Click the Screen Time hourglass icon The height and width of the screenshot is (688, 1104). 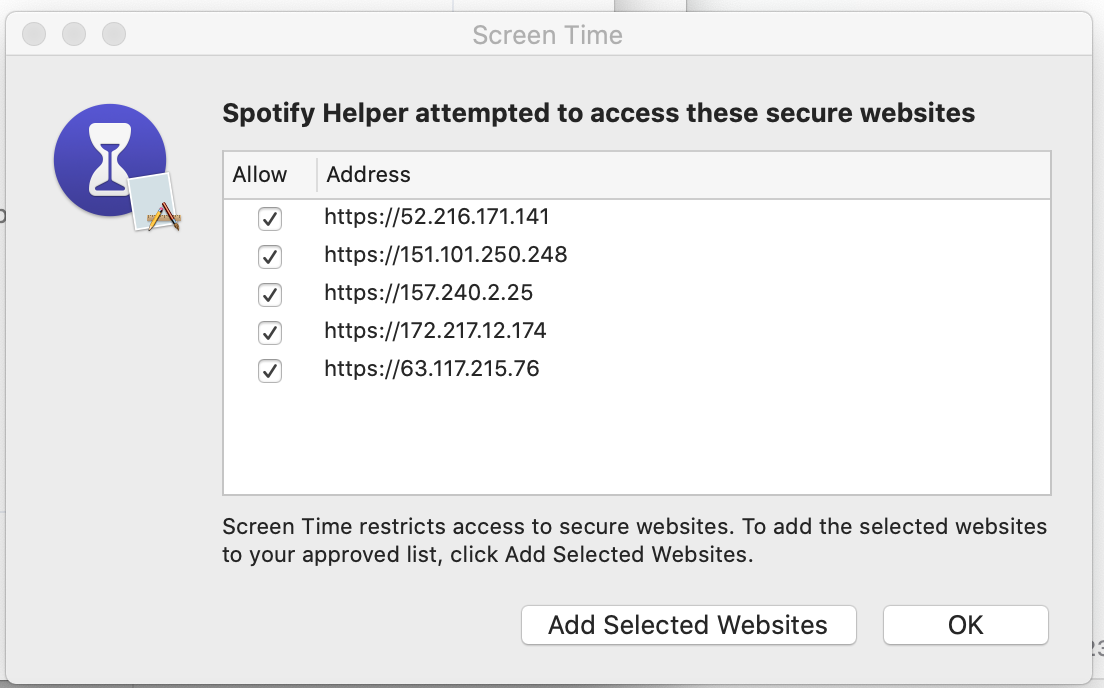coord(110,161)
